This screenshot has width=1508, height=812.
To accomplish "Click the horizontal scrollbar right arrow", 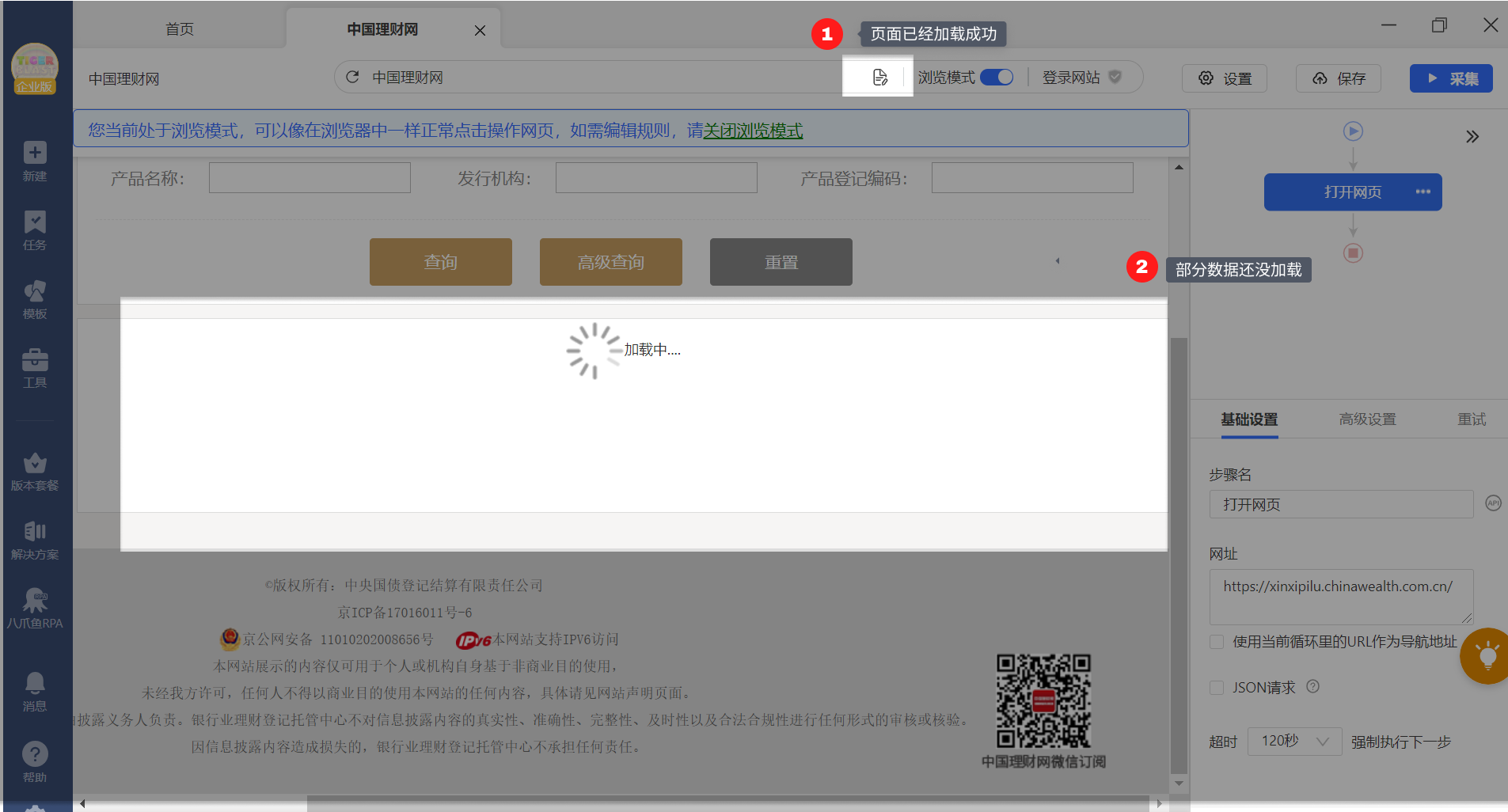I will pos(1159,803).
